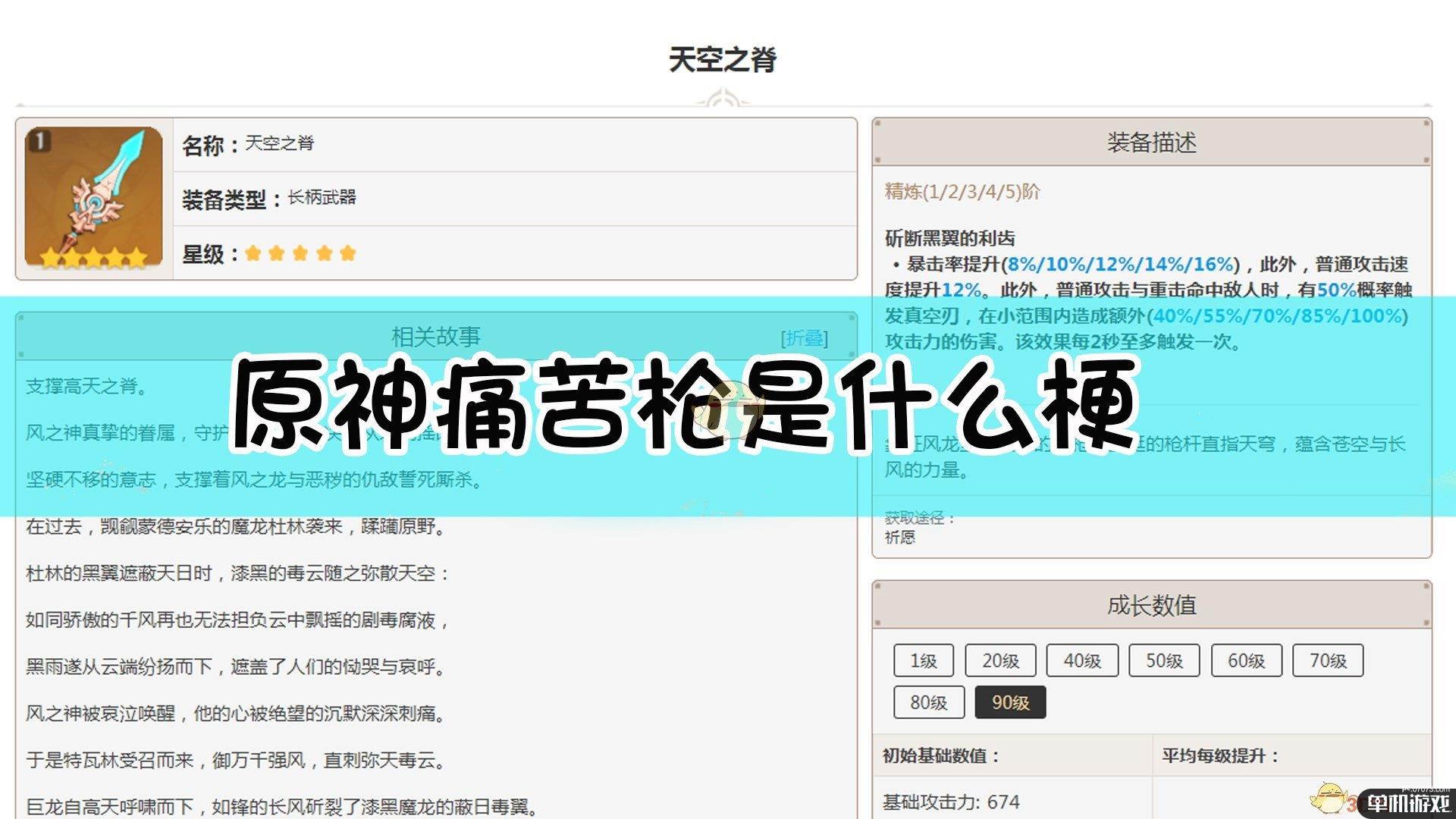Click the line 杜林的黑翼遮蔽天日时
Screen dimensions: 1456x819
(237, 573)
